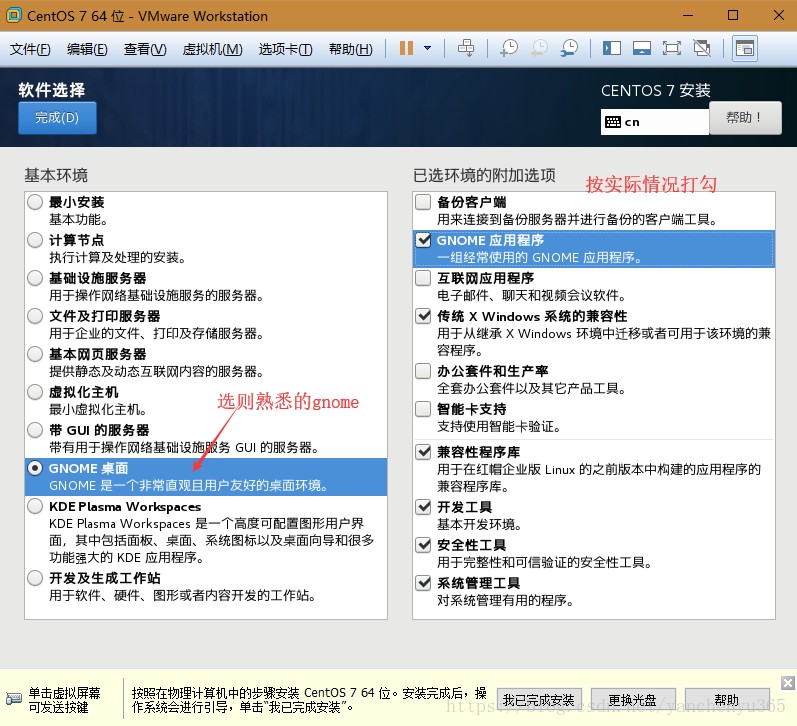Uncheck the 安全性工具 checkbox
The image size is (797, 726).
pyautogui.click(x=423, y=545)
